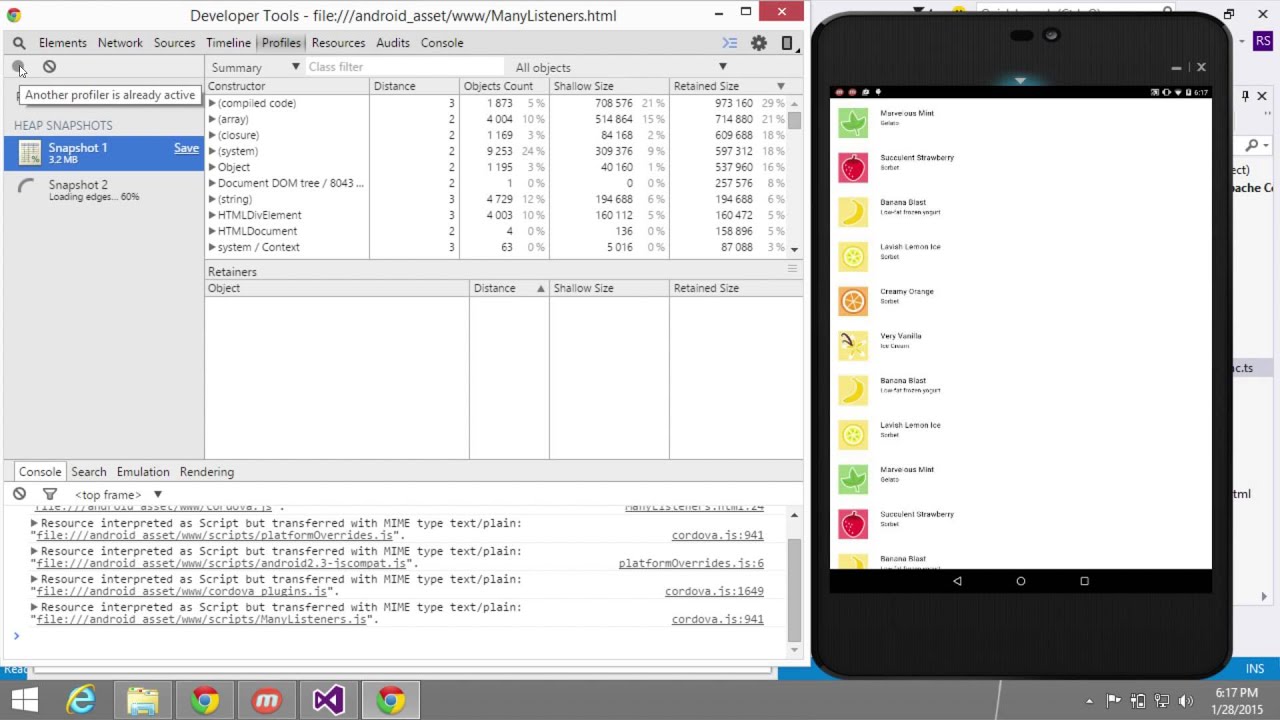Tap the Android recent apps button
Screen dimensions: 1280x720
pyautogui.click(x=1084, y=581)
